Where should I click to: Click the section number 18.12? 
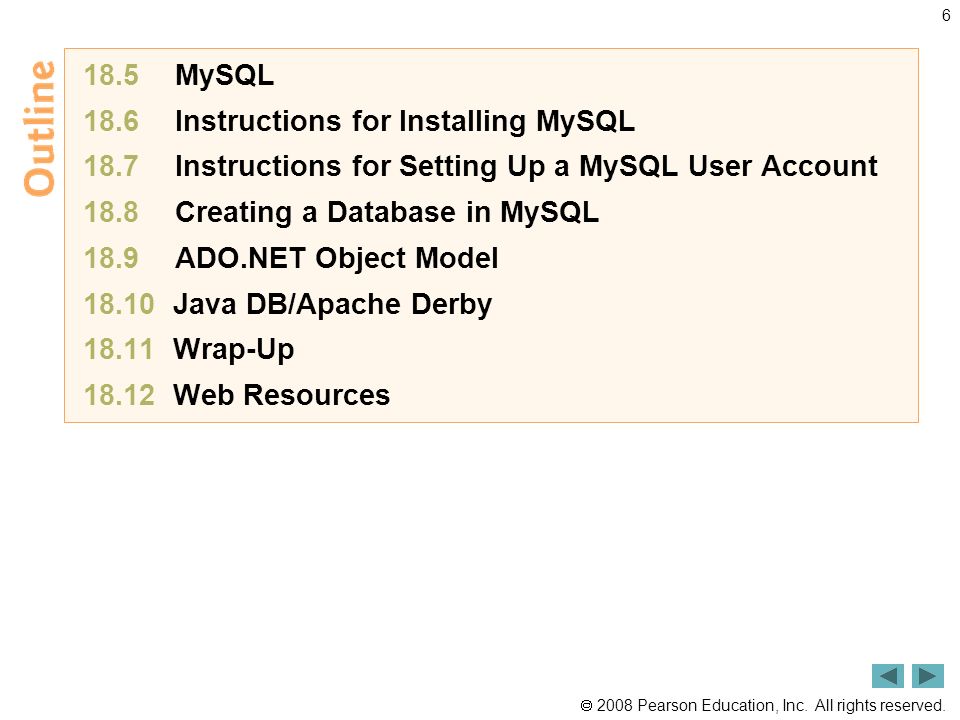tap(119, 395)
